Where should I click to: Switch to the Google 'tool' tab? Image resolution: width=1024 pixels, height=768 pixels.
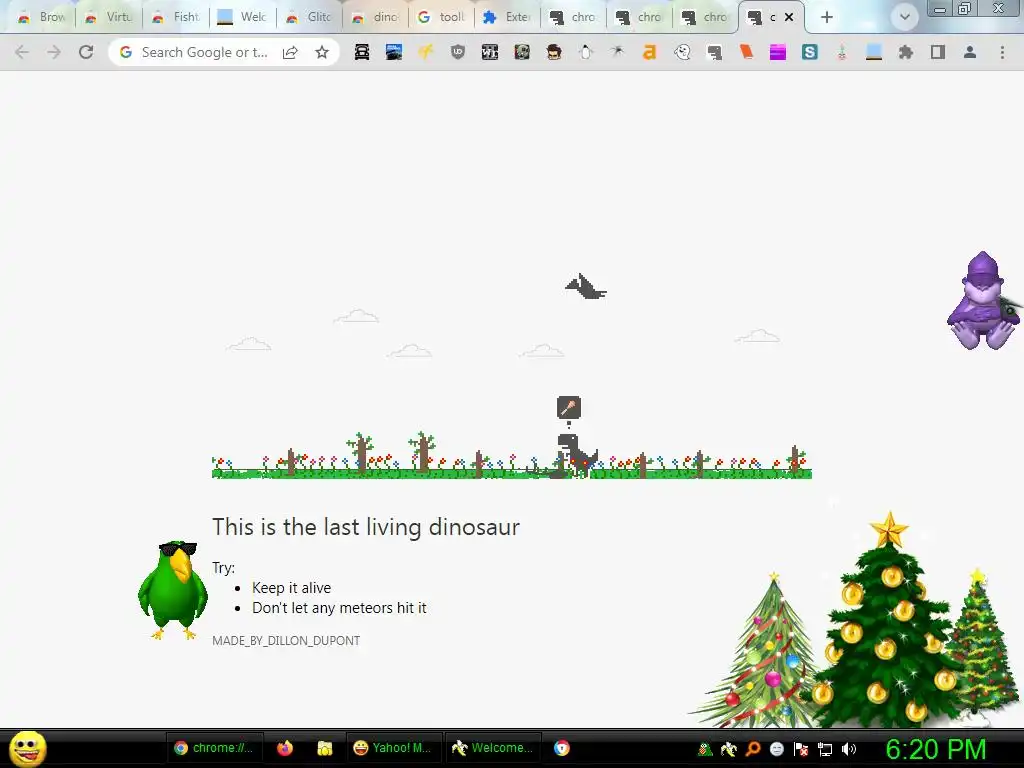[442, 17]
